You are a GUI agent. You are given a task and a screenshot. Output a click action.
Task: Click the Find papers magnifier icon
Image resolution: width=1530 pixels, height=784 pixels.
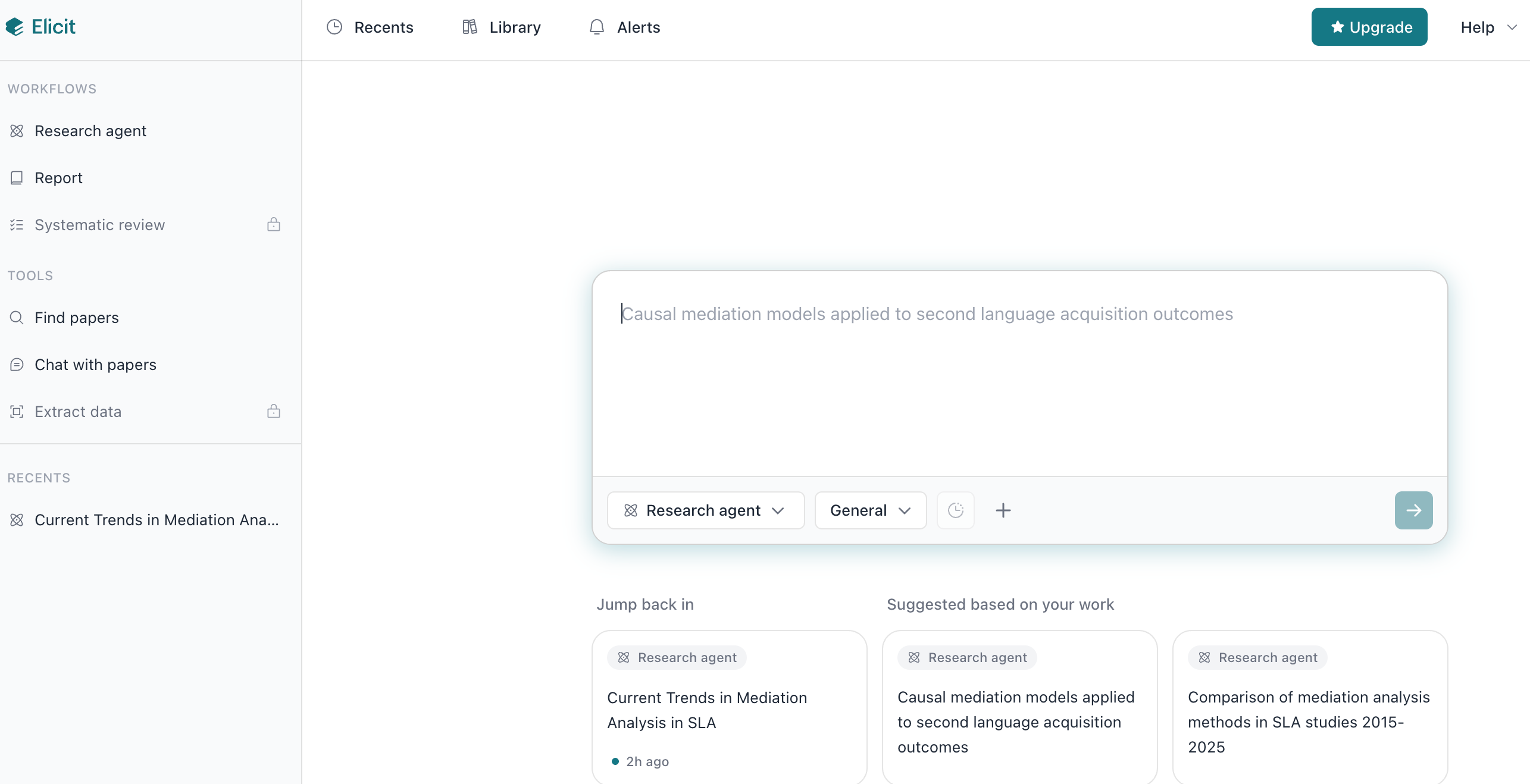click(17, 318)
